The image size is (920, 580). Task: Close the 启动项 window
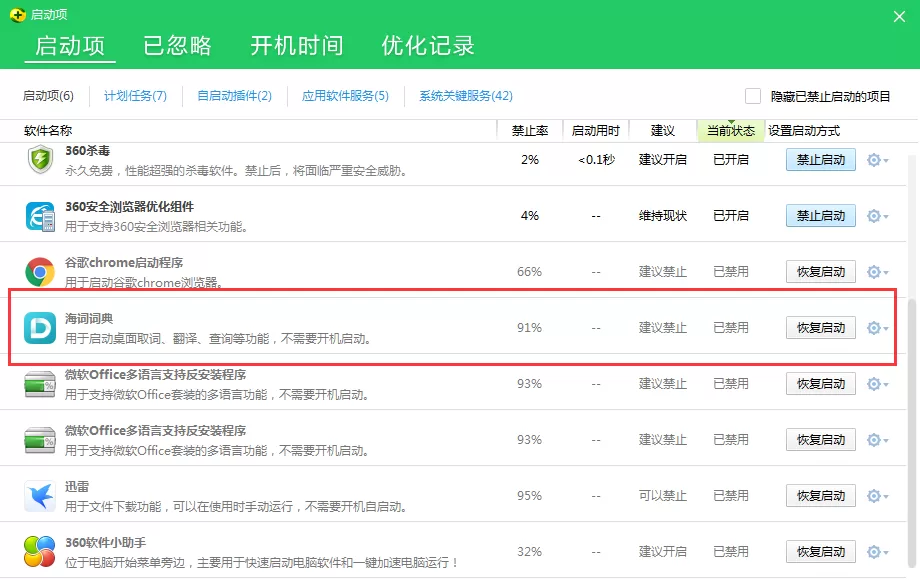(899, 16)
